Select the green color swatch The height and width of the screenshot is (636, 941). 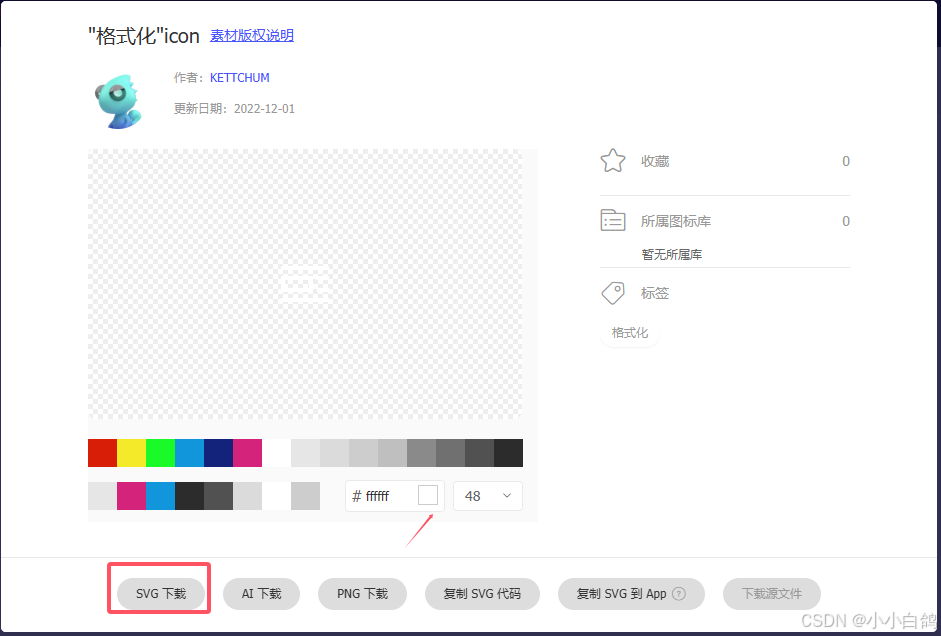pyautogui.click(x=160, y=453)
